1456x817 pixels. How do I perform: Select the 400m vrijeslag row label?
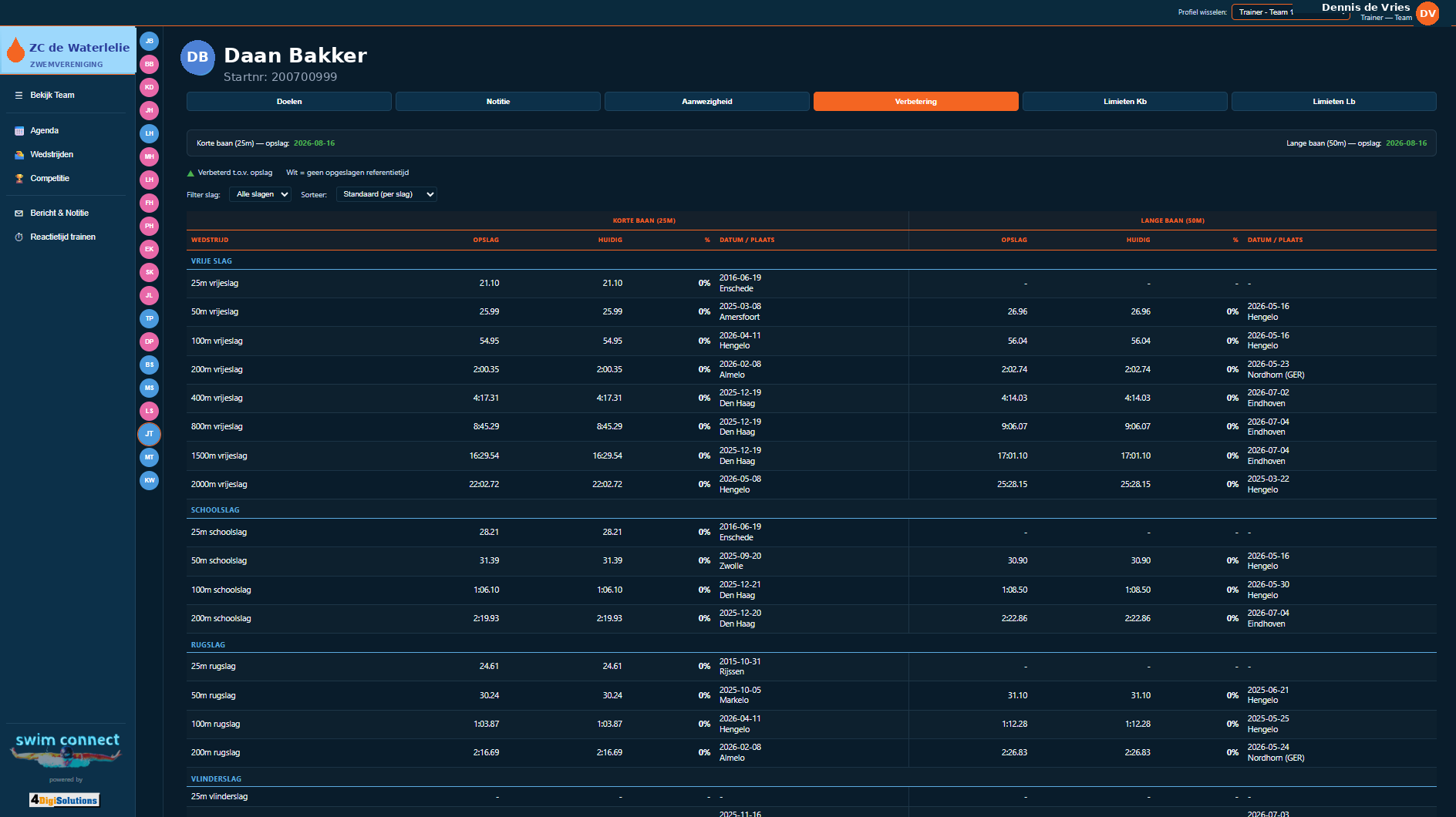pos(217,398)
